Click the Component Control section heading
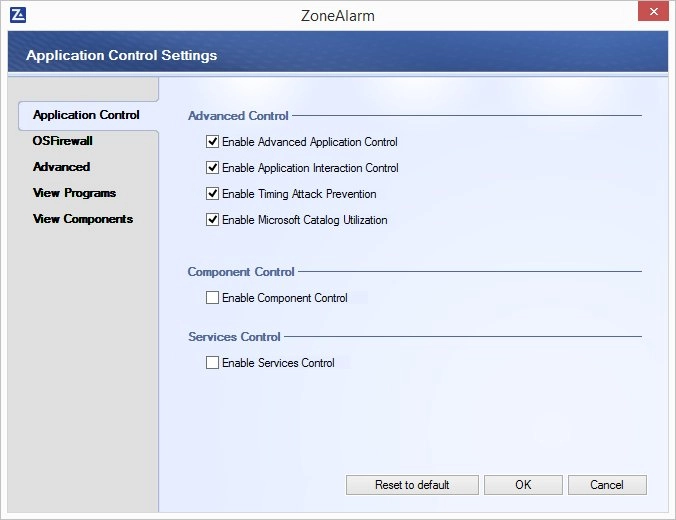The width and height of the screenshot is (676, 520). click(x=241, y=272)
